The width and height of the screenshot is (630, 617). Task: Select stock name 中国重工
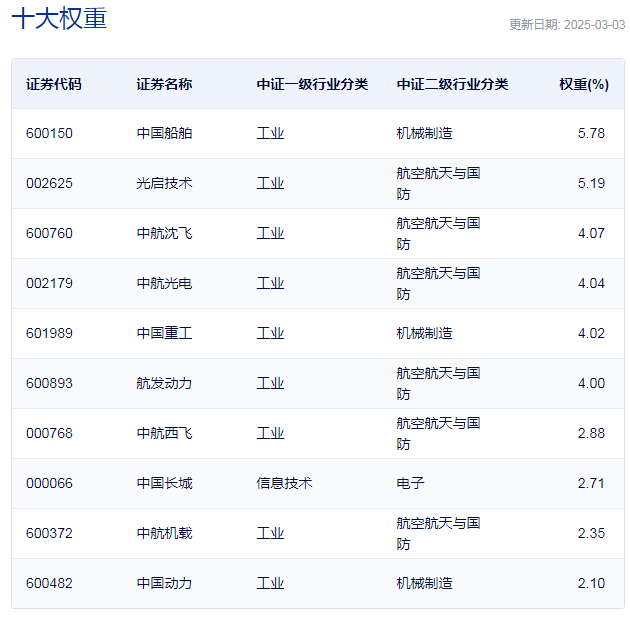pos(164,333)
